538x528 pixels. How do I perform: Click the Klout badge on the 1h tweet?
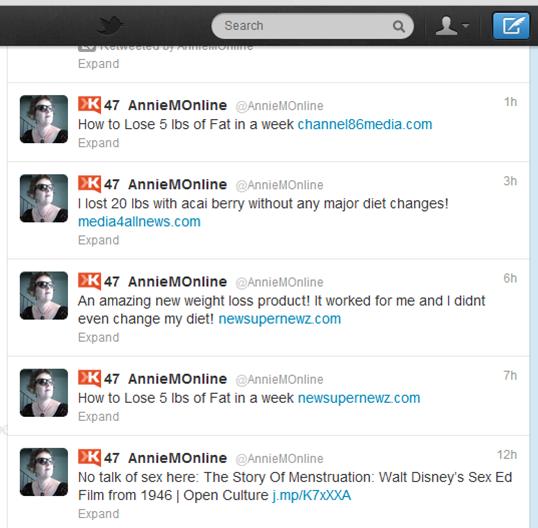point(89,105)
